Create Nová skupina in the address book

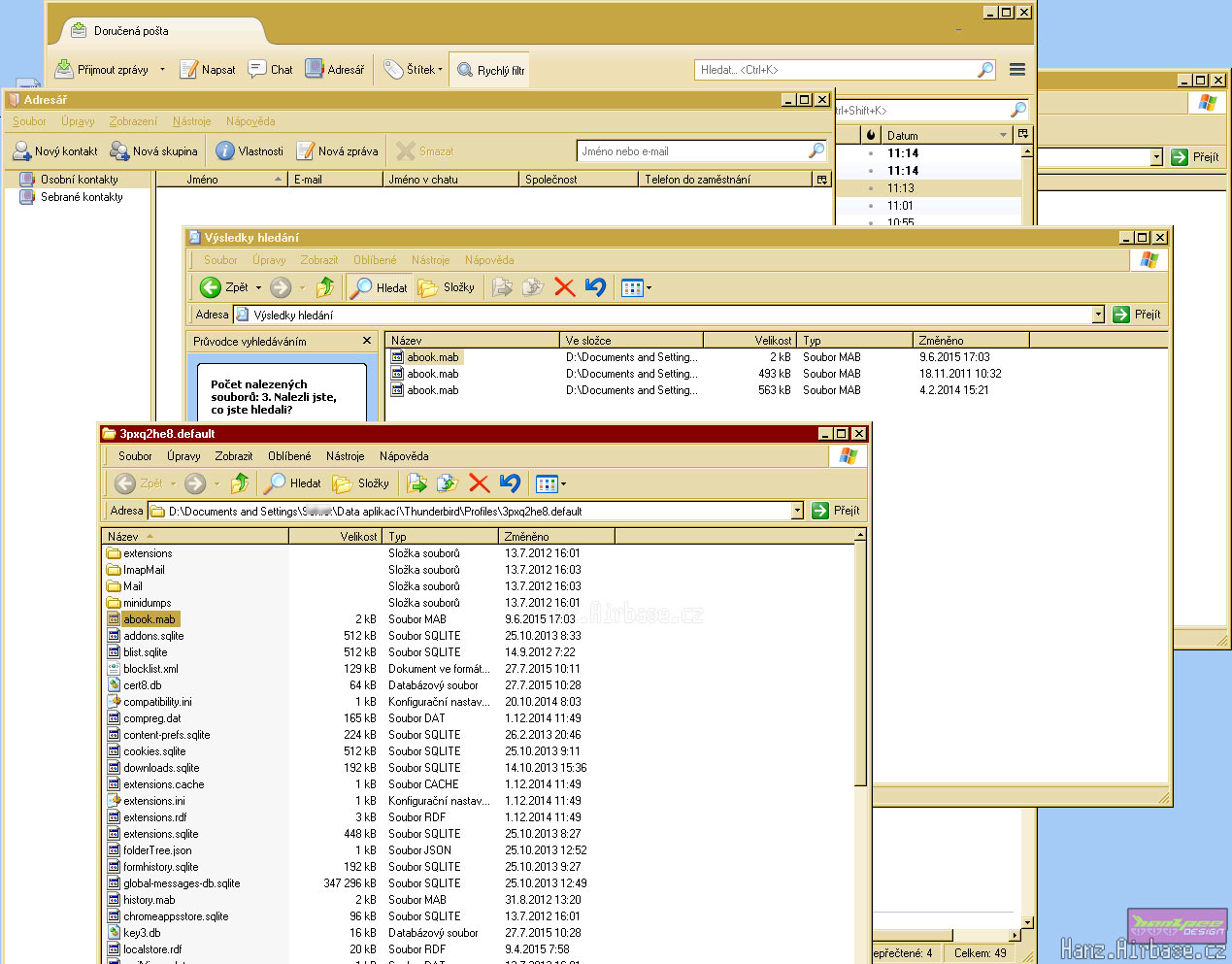[153, 151]
